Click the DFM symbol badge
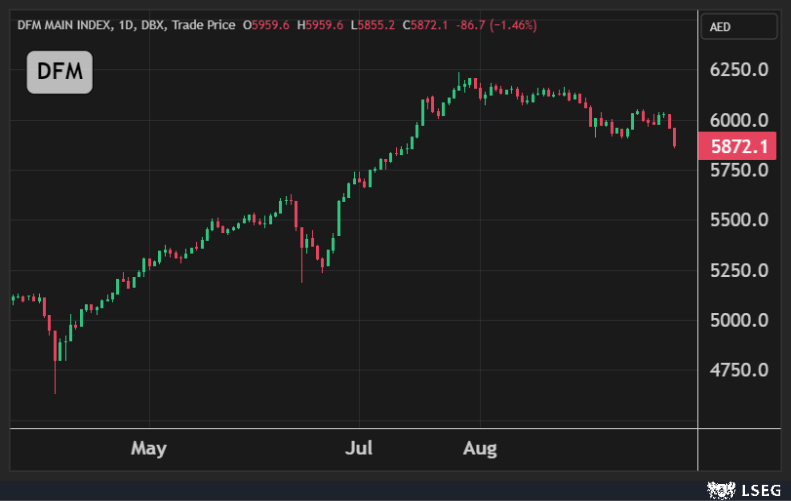This screenshot has width=791, height=501. 59,72
